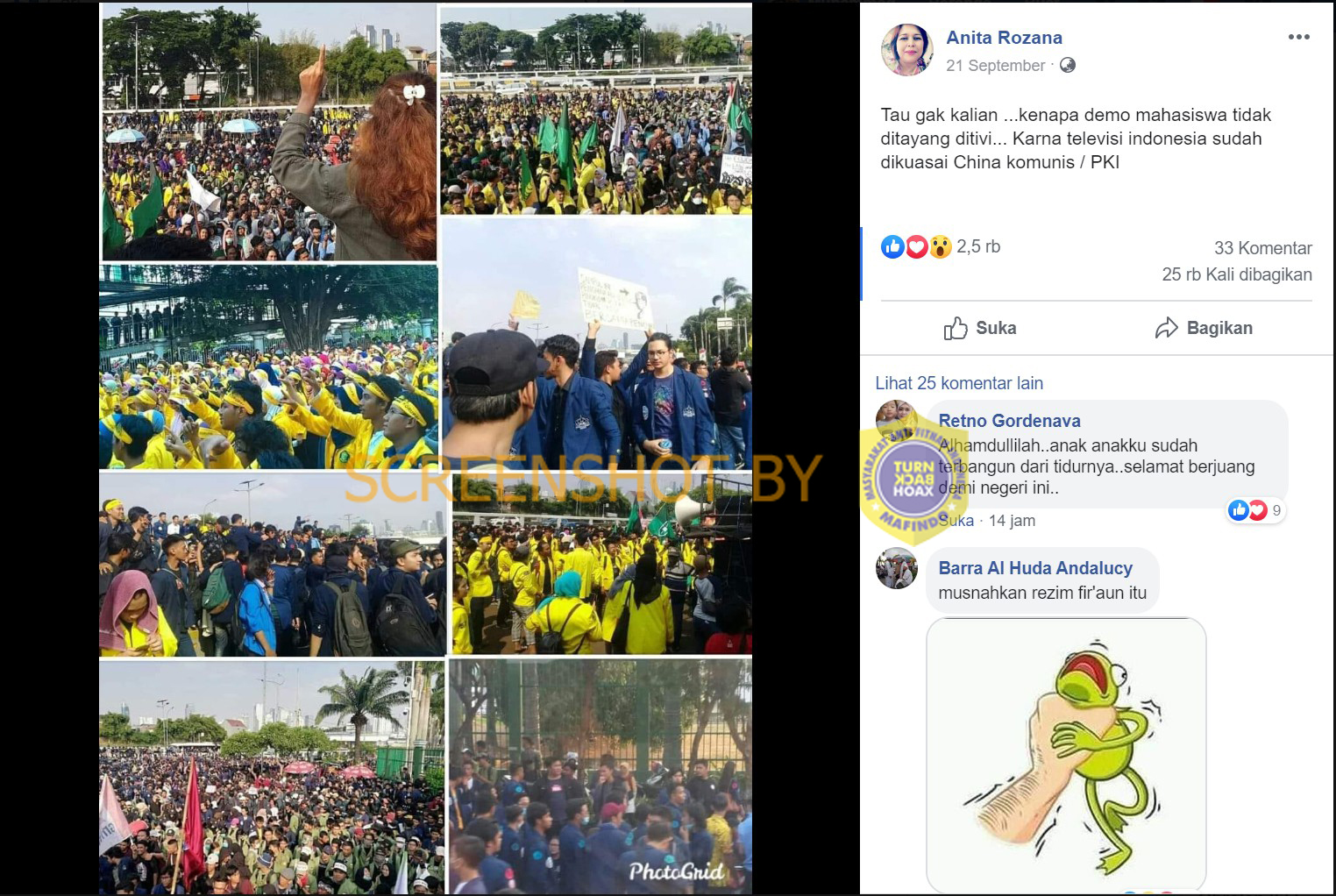Open Retno Gordenava's profile name
Screen dimensions: 1336x896
tap(1009, 421)
